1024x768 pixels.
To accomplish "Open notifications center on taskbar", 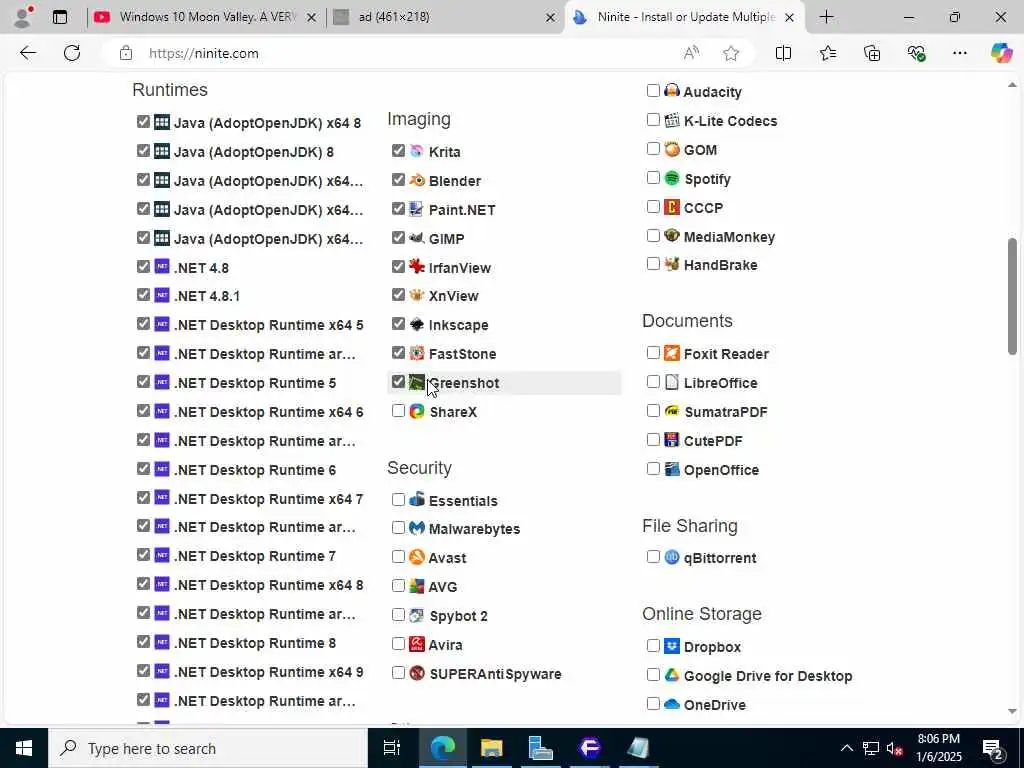I will (x=993, y=748).
